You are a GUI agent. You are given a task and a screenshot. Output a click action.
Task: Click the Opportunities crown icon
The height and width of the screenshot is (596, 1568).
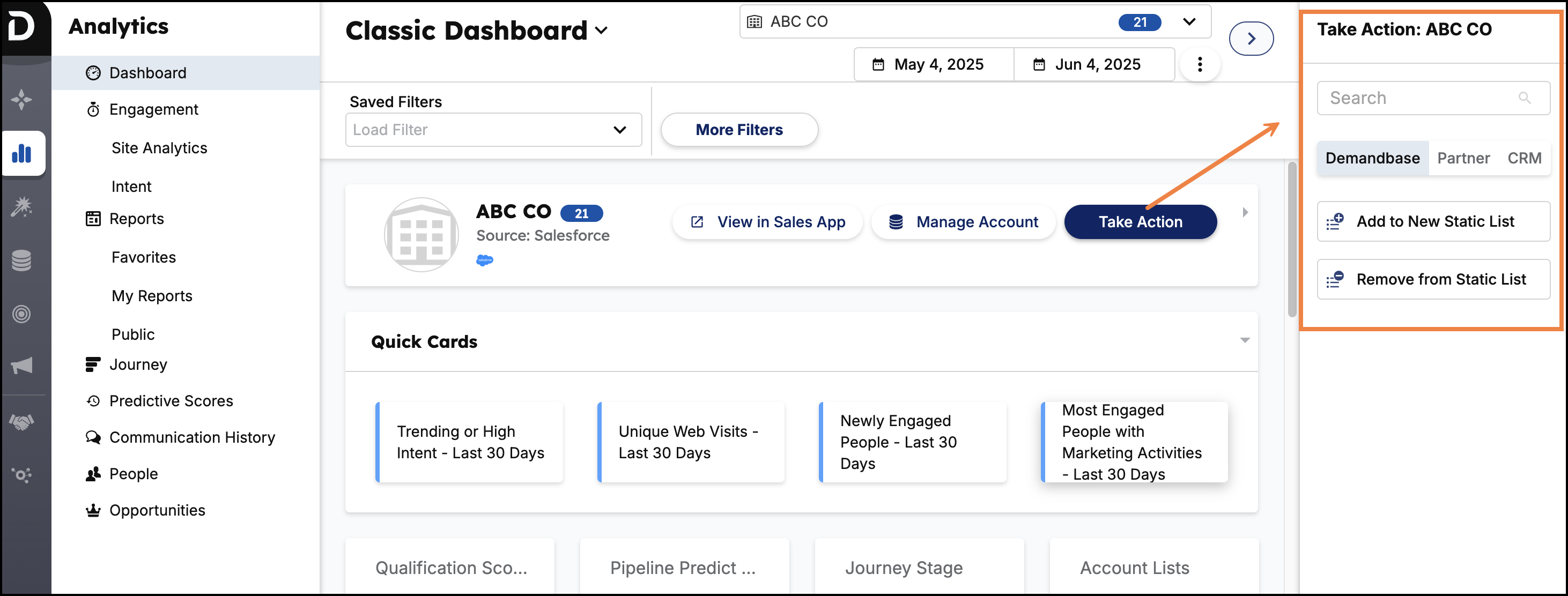pyautogui.click(x=93, y=510)
